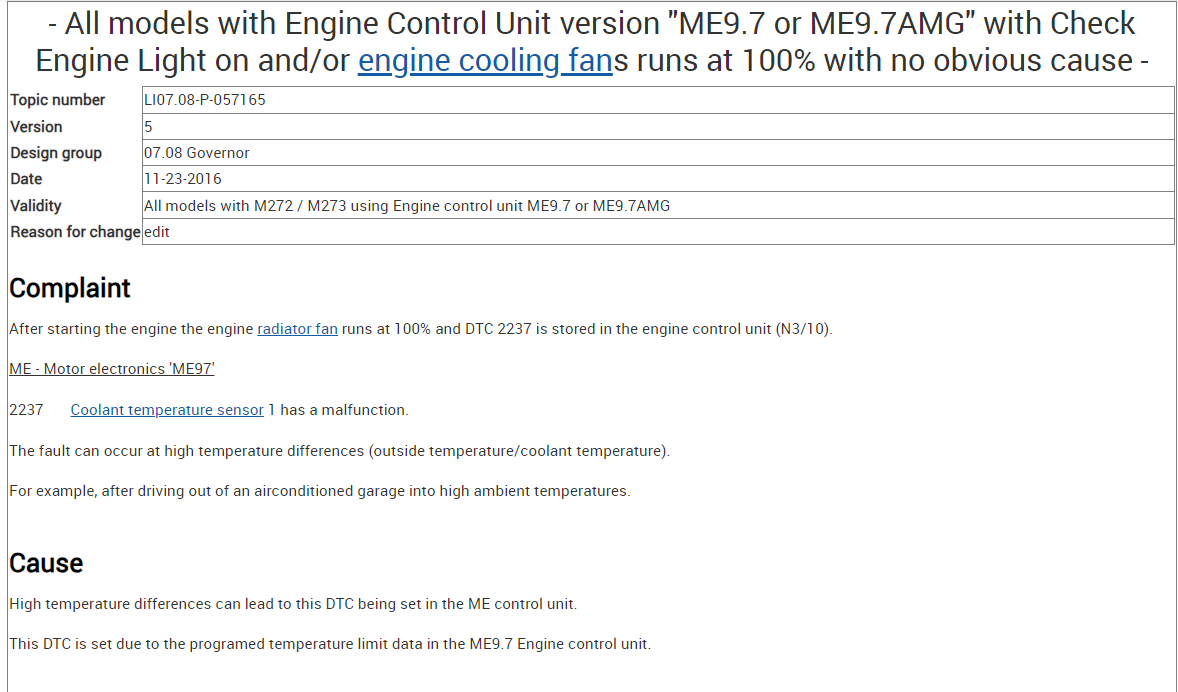
Task: Click the fault code number 2237
Action: 26,410
